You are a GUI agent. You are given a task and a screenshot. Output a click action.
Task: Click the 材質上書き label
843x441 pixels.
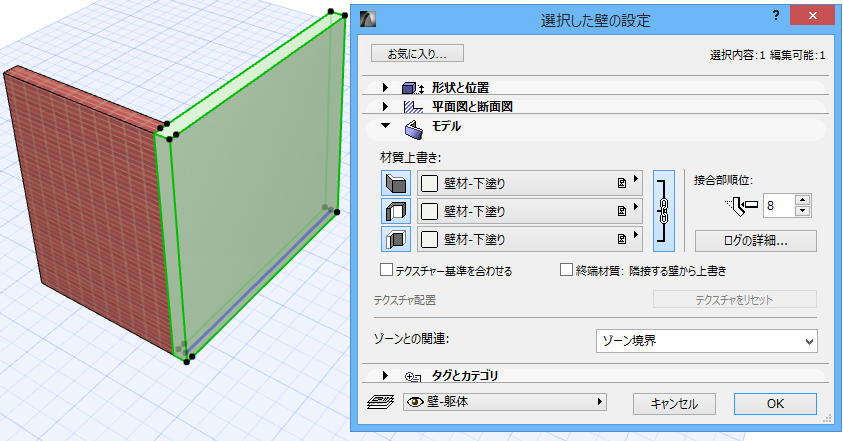tap(410, 158)
